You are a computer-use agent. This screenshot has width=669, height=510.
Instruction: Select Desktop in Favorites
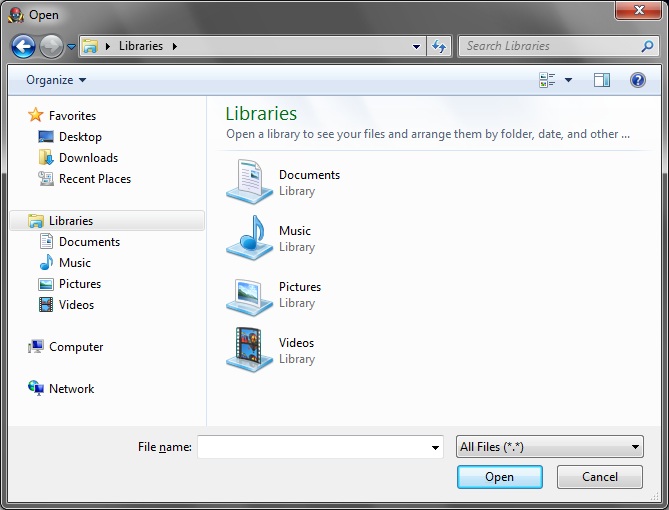(80, 137)
